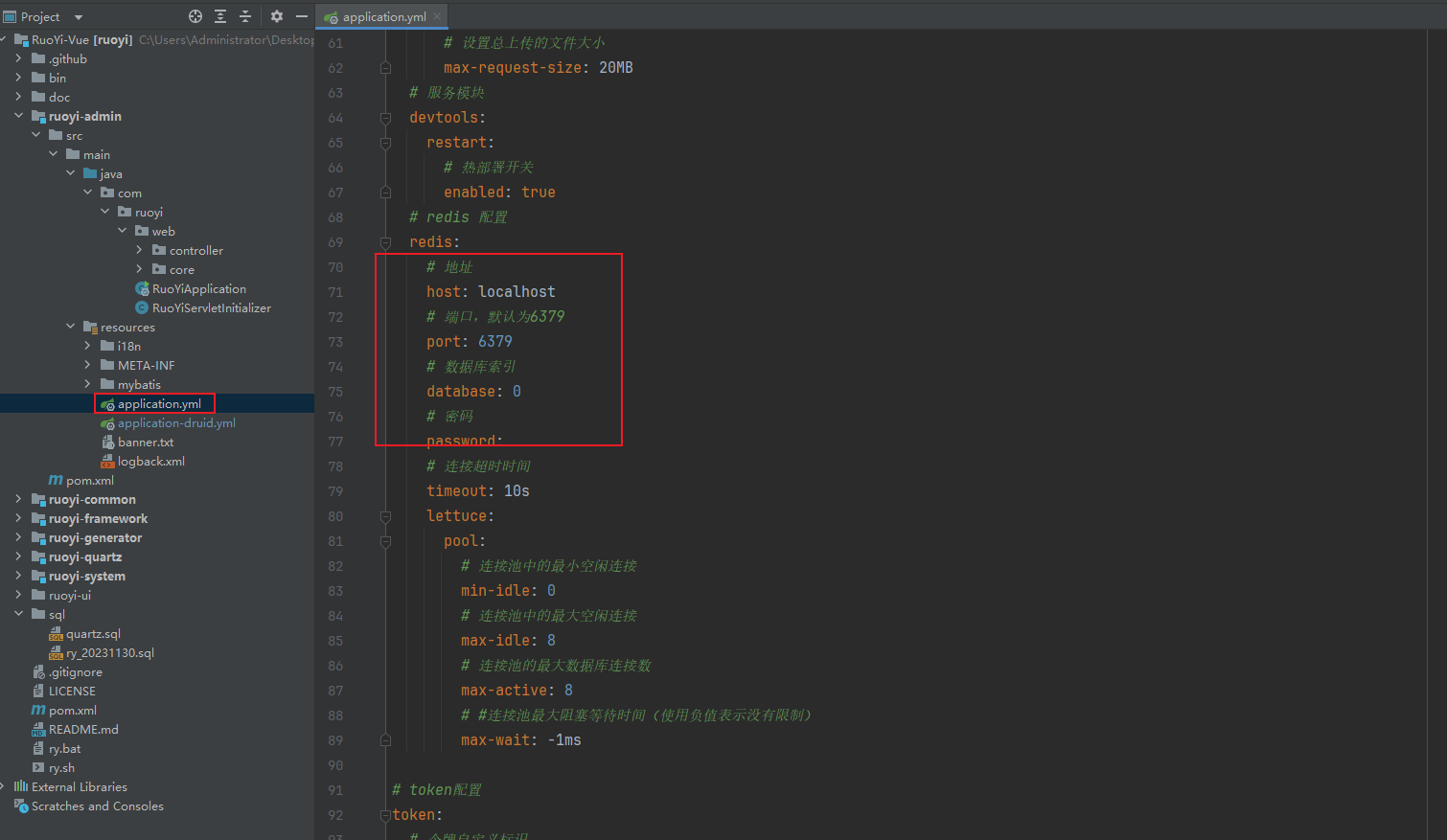Expand the ruoyi-quartz module
Screen dimensions: 1447x840
point(18,556)
